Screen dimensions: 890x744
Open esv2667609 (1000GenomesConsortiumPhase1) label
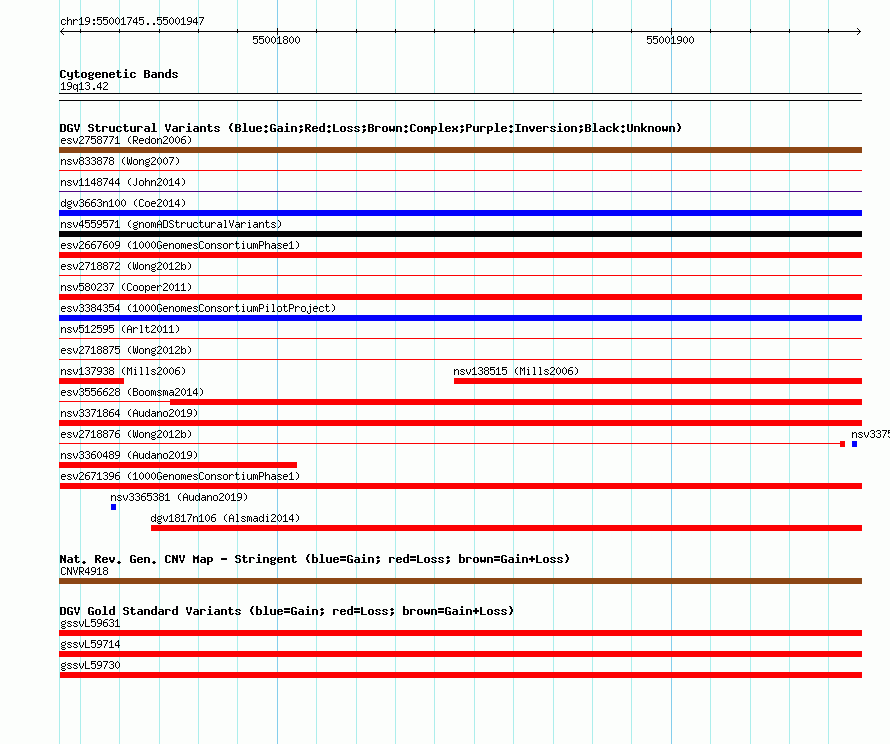click(180, 245)
